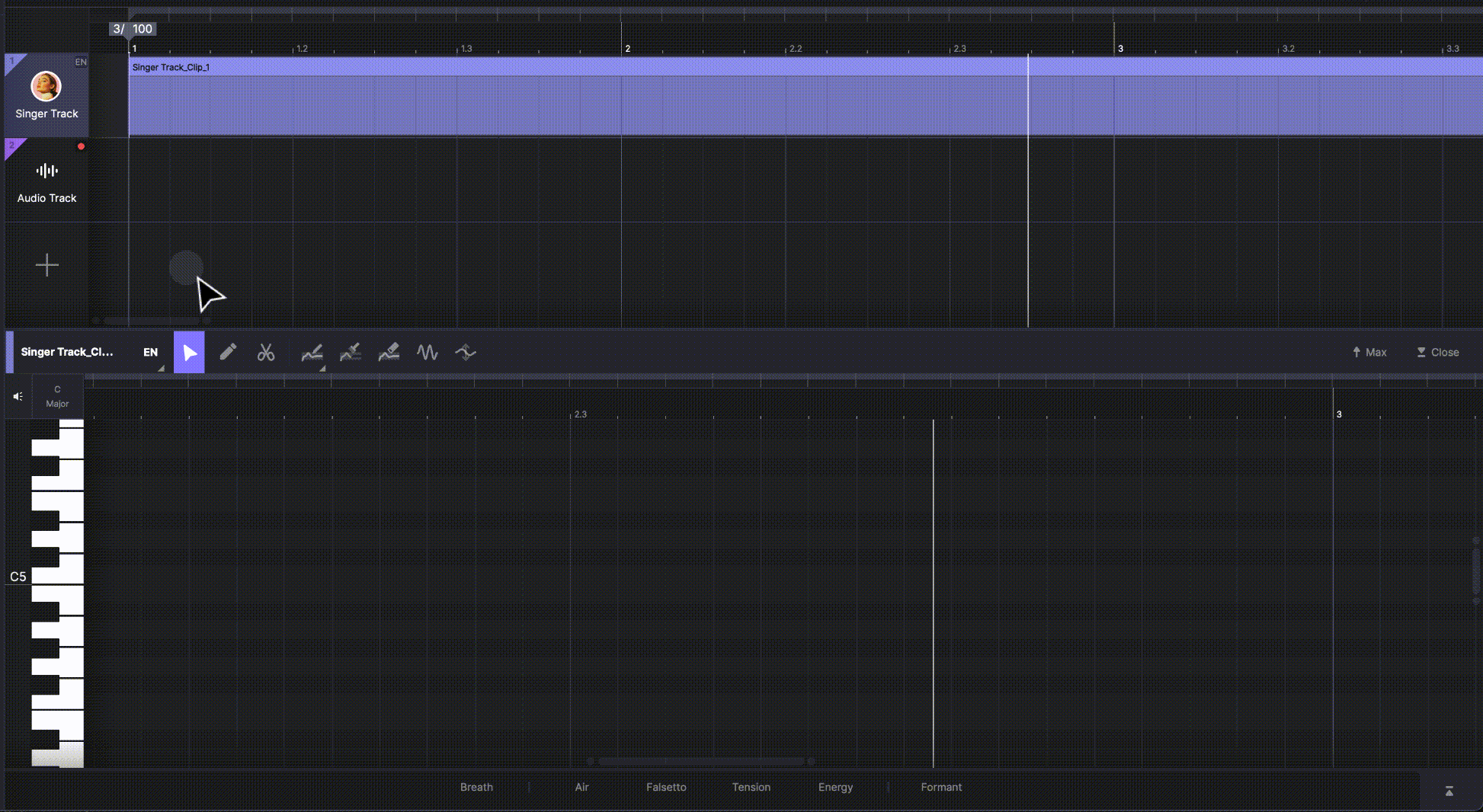The width and height of the screenshot is (1483, 812).
Task: Click the tempo and time signature 3/ 100 marker
Action: coord(133,29)
